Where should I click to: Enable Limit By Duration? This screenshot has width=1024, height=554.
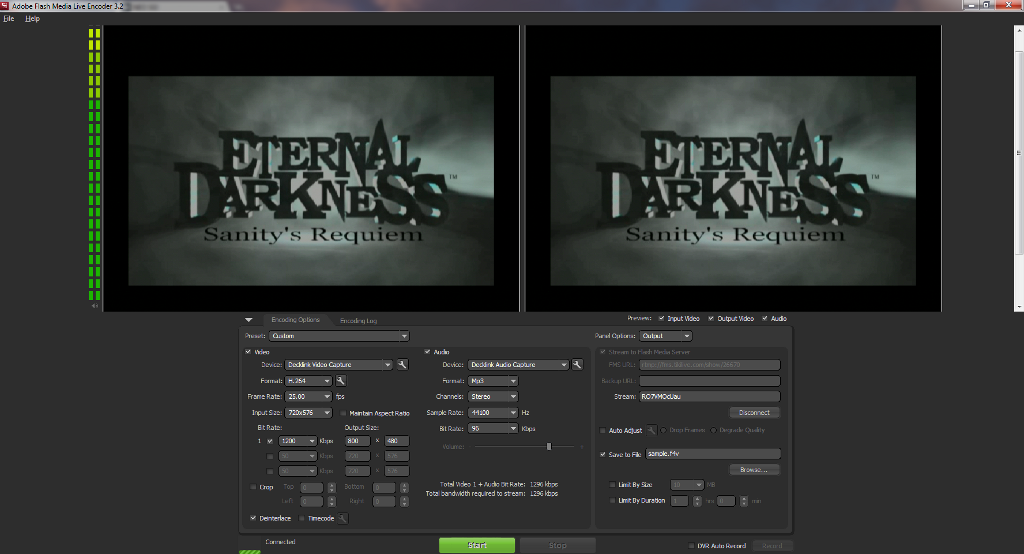[613, 500]
